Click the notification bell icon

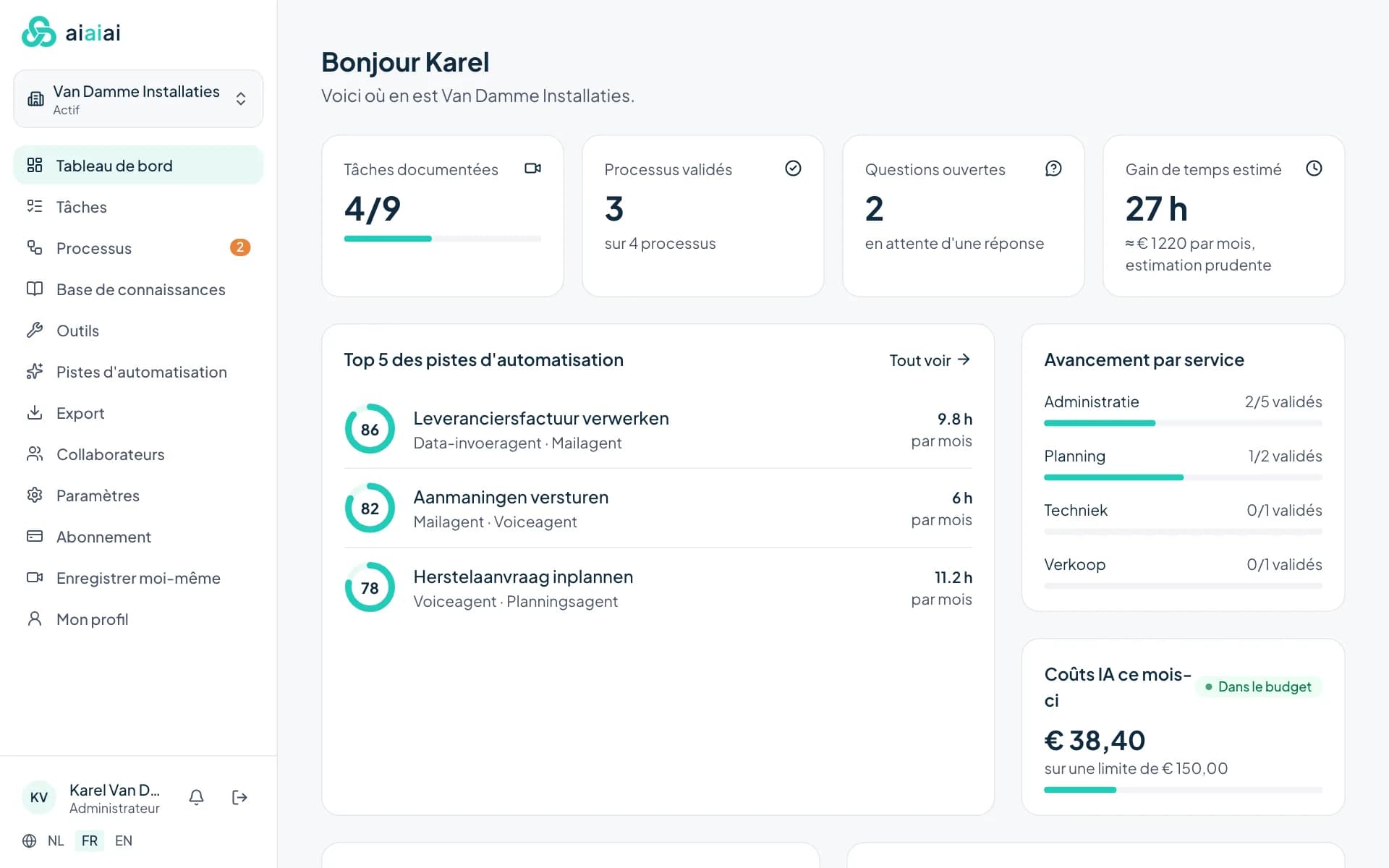pos(196,797)
